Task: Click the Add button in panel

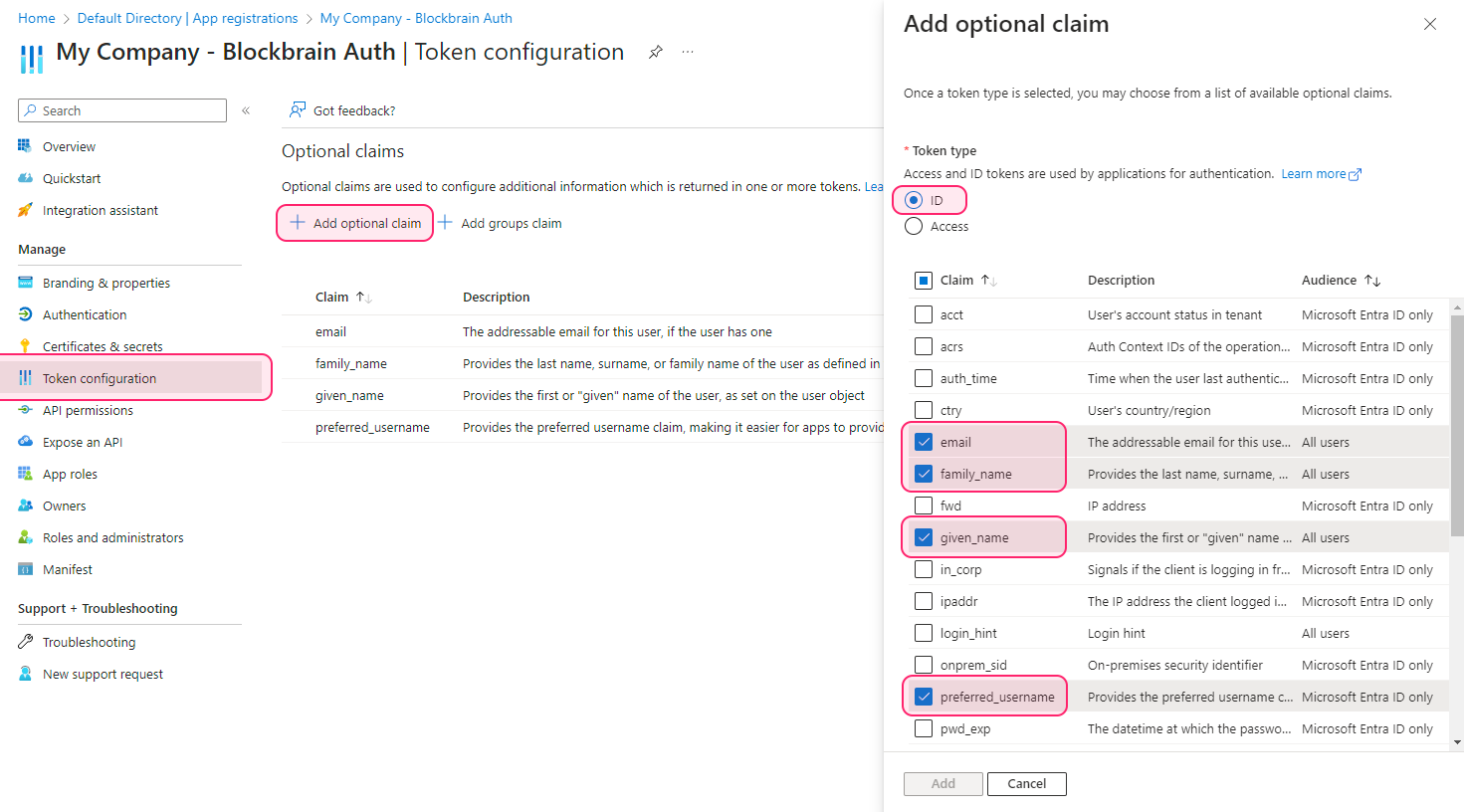Action: click(x=943, y=784)
